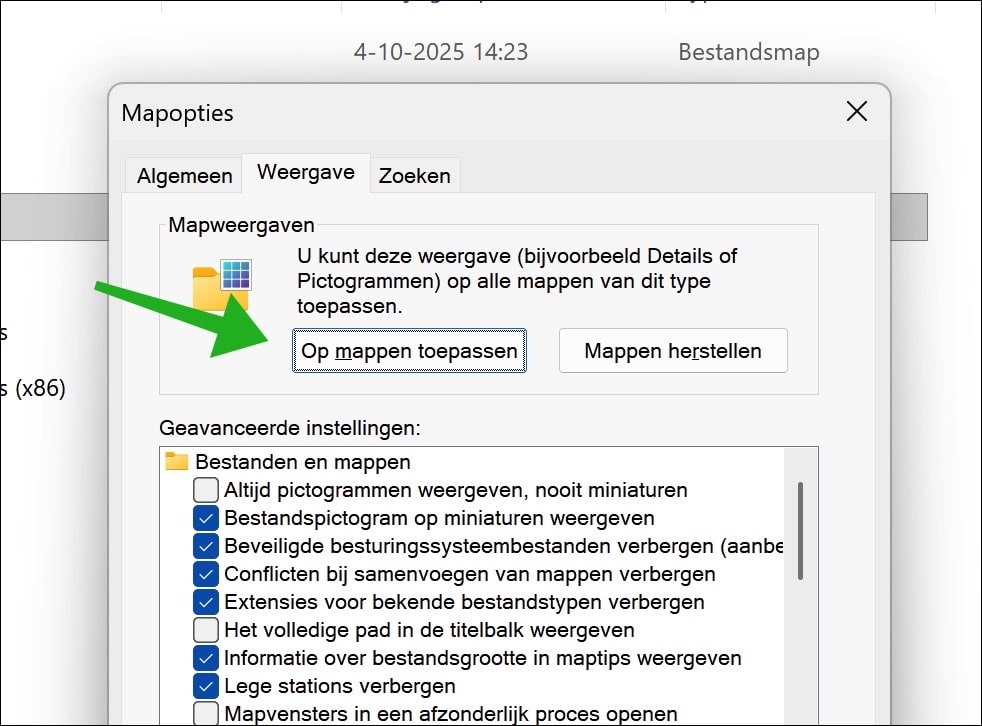Click the Bestandsmap entry in the background window
Viewport: 982px width, 726px height.
748,51
